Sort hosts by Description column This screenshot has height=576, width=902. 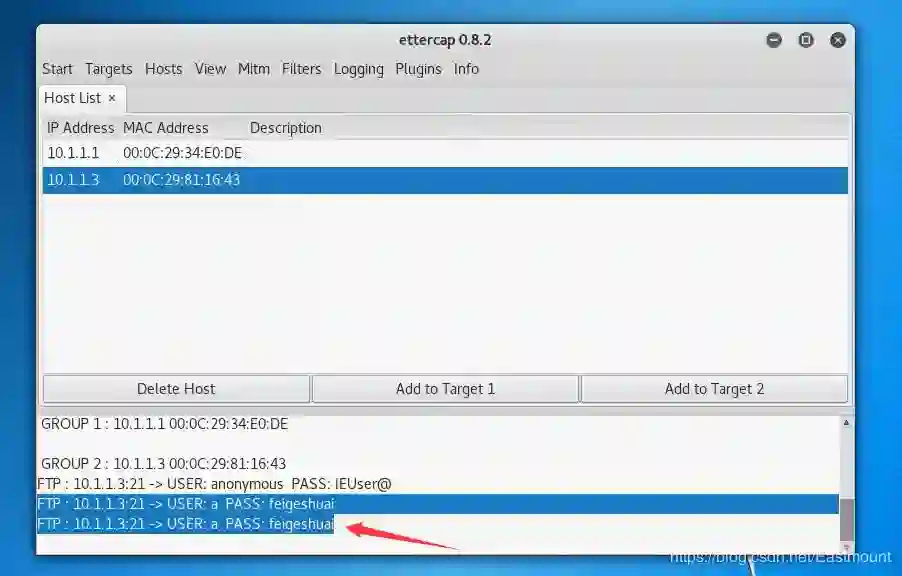pos(286,128)
